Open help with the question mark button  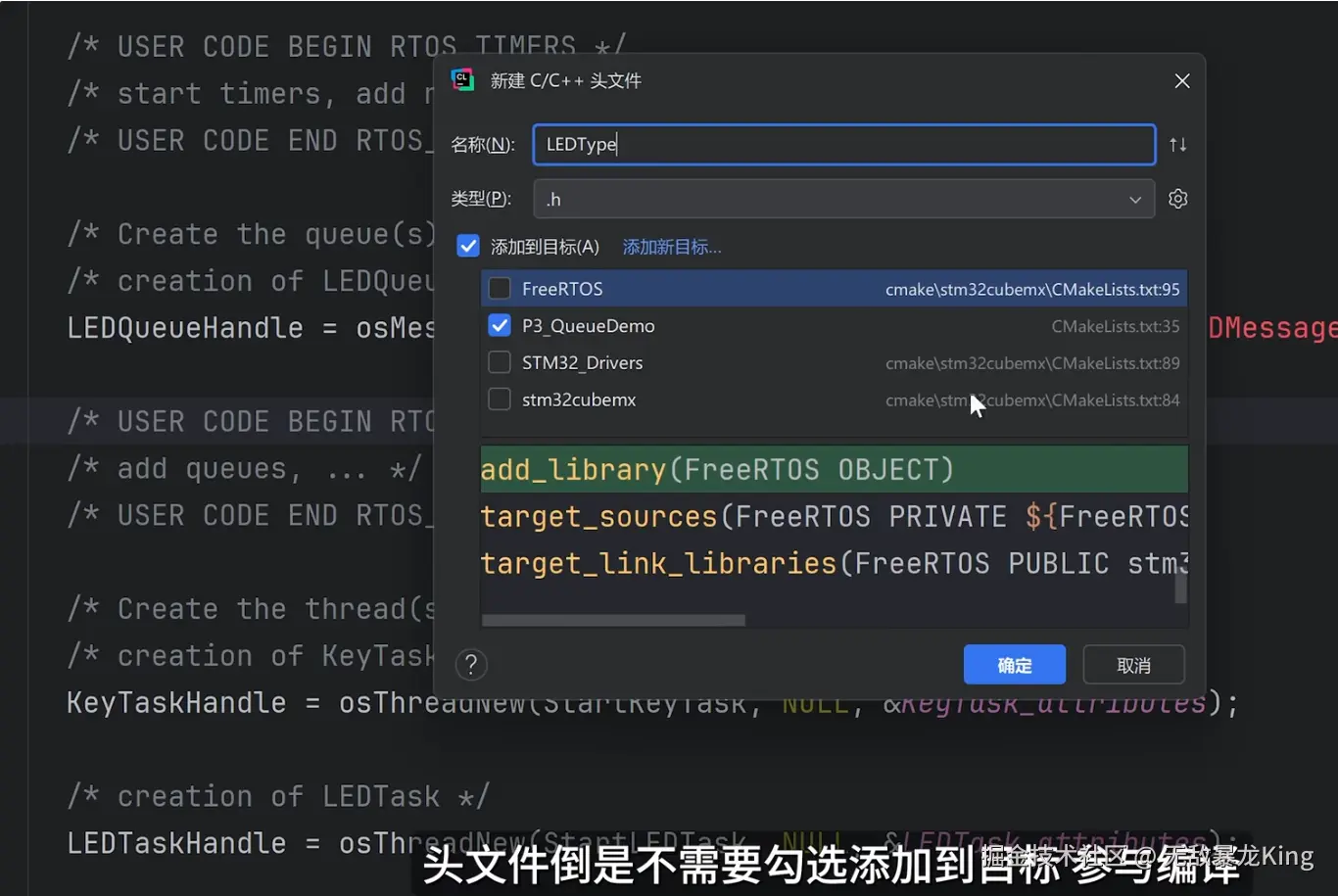coord(471,665)
